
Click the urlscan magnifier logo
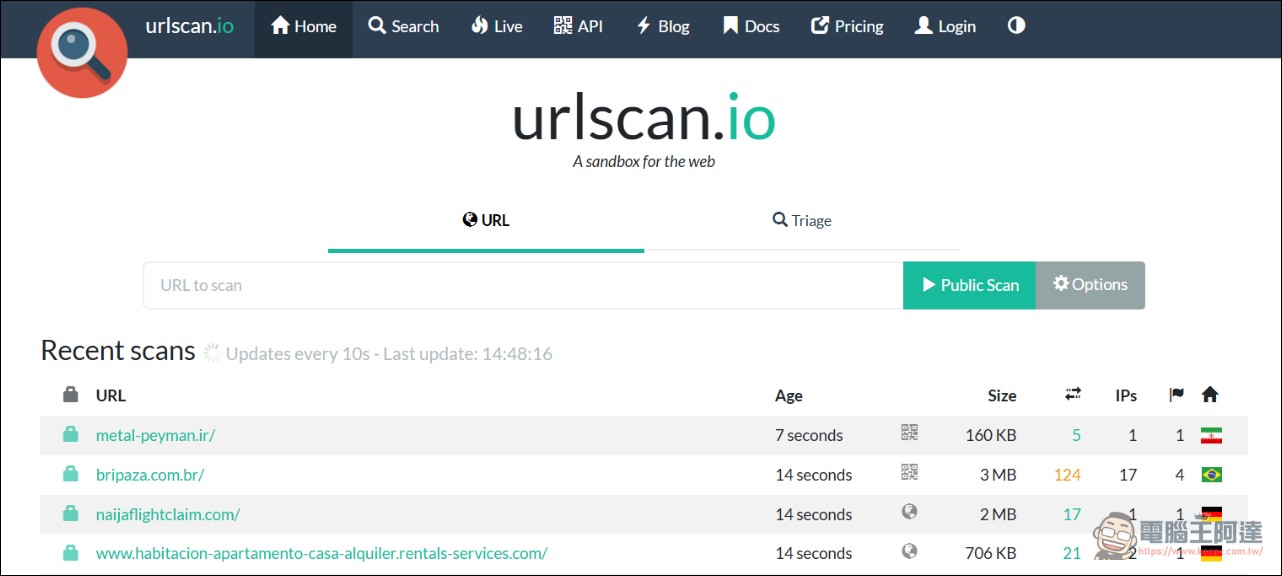coord(82,53)
